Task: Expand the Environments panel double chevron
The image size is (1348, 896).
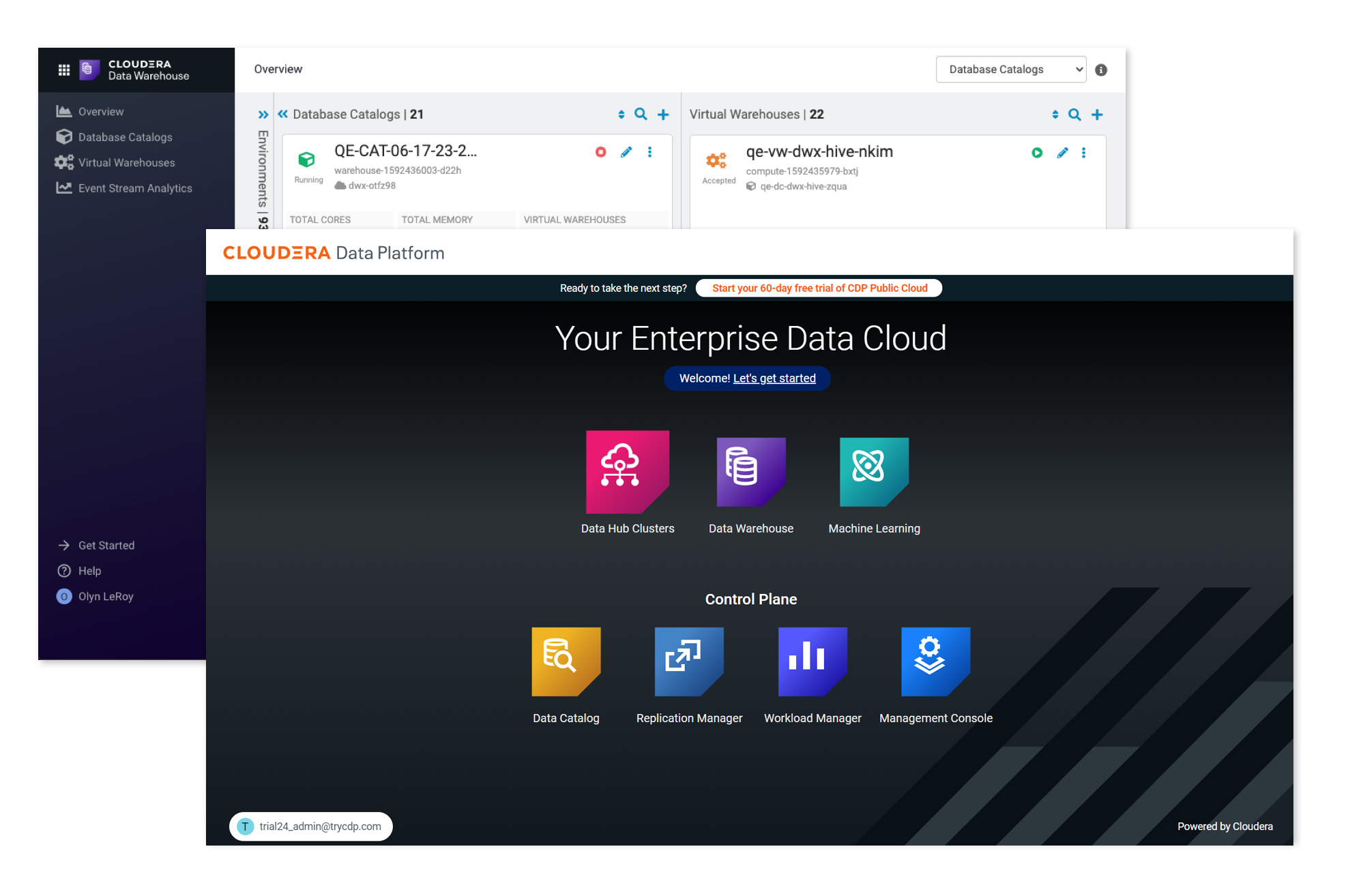Action: (x=263, y=115)
